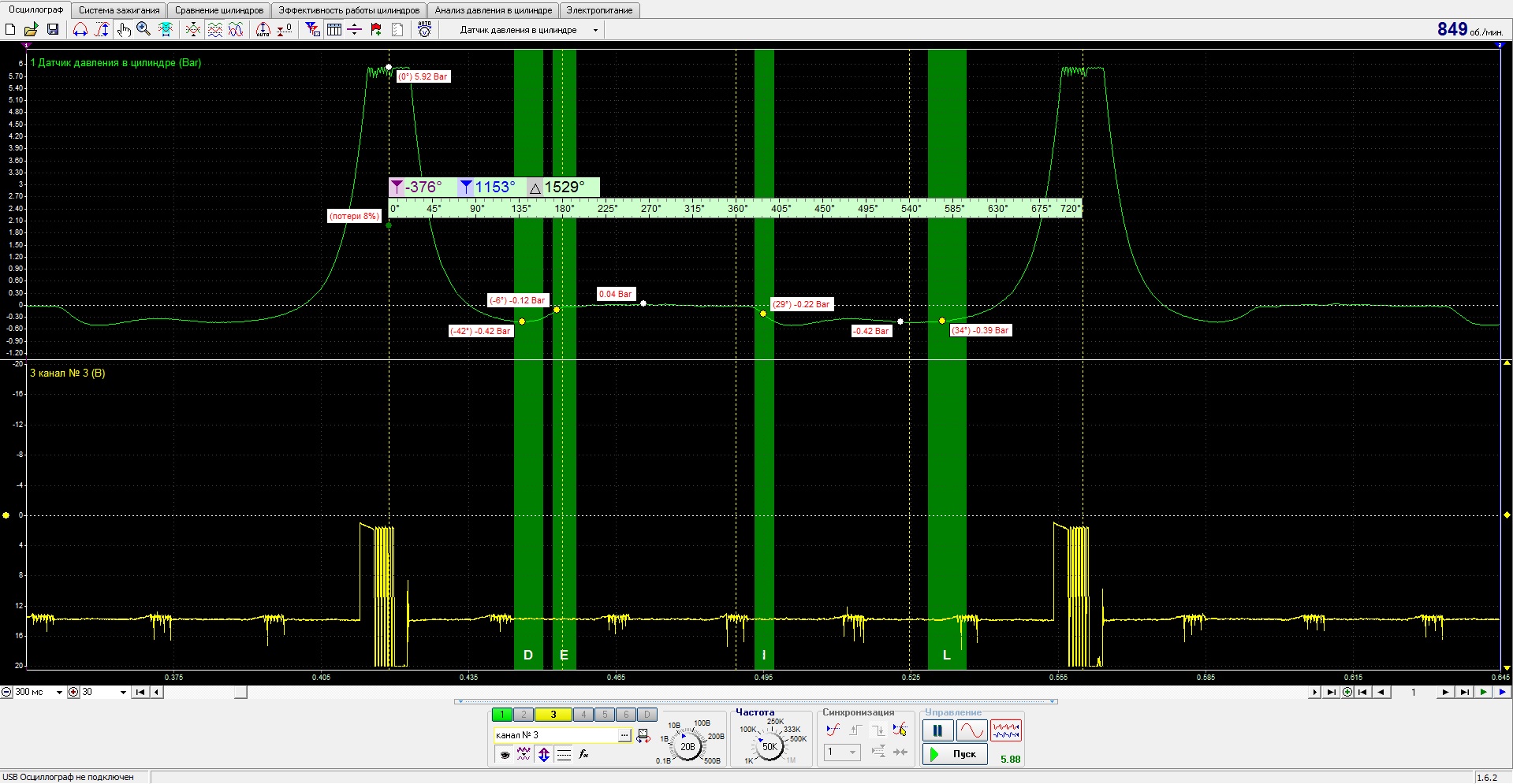Click the horizontal lines channel icon
Screen dimensions: 1513x784
tap(564, 755)
